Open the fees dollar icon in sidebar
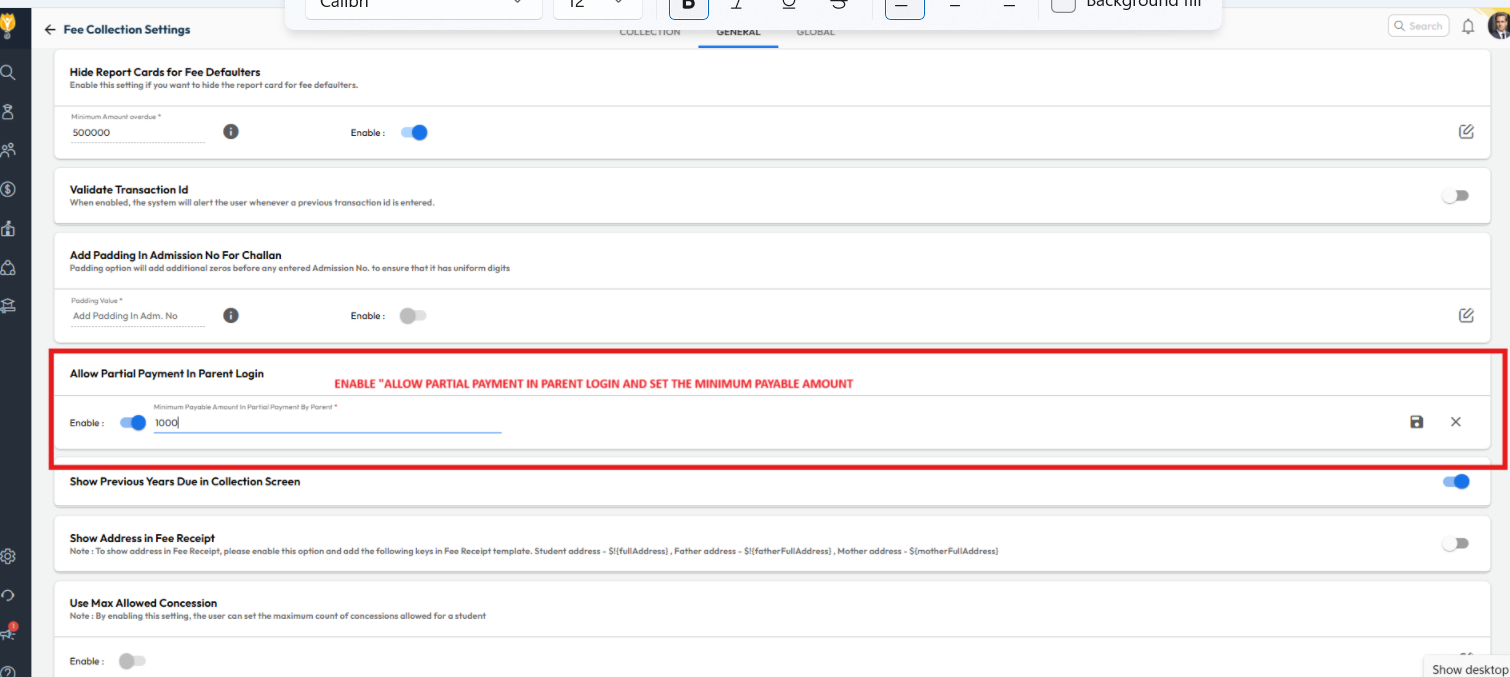1510x677 pixels. coord(8,189)
